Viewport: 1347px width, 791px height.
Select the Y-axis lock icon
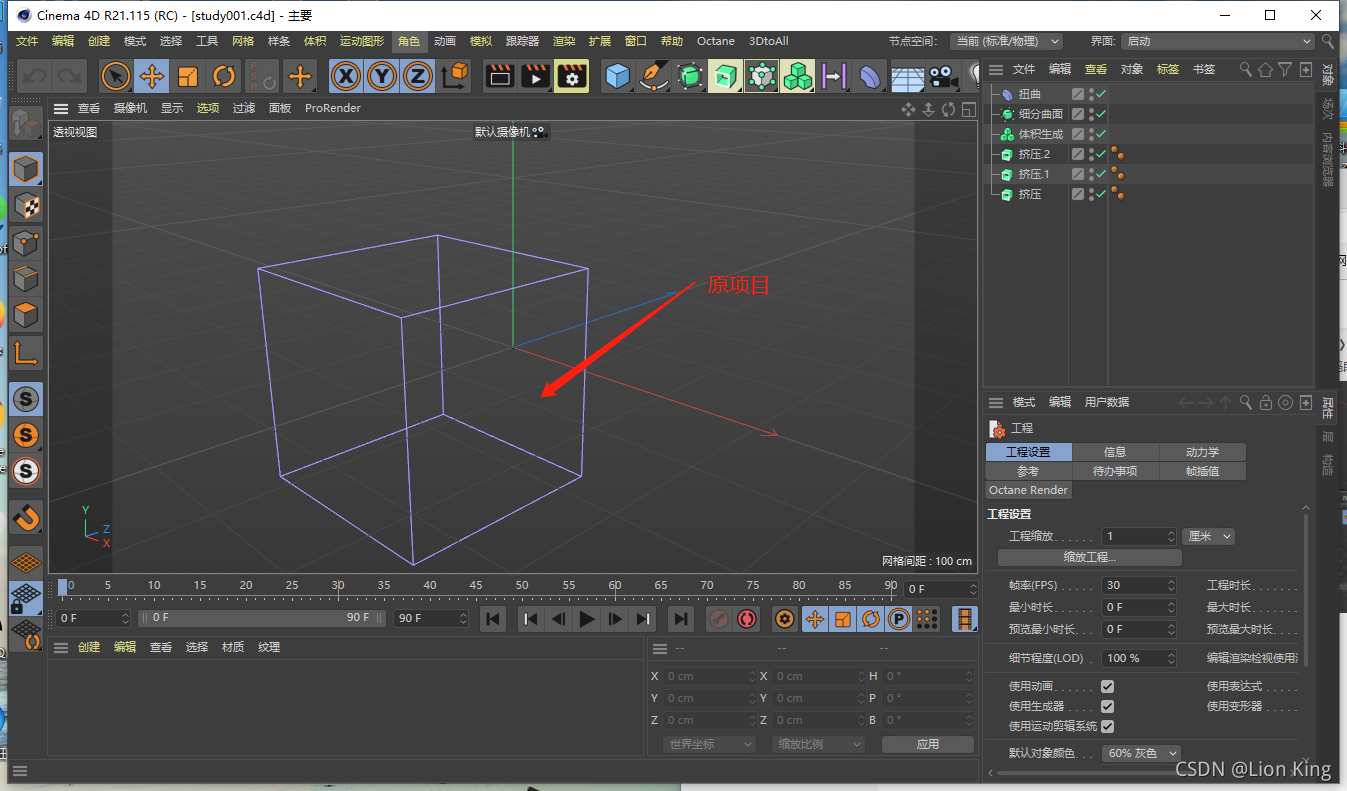coord(381,76)
